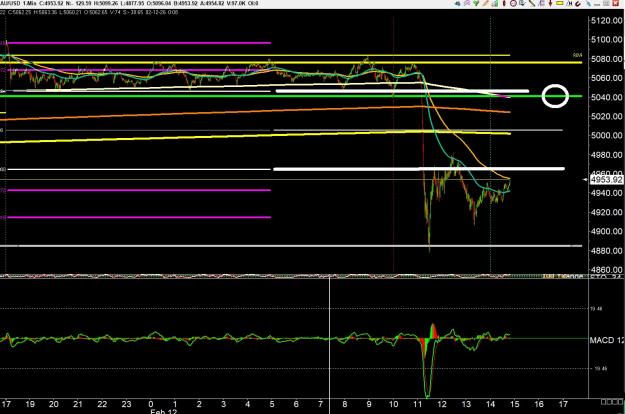
Task: Click the purple diagonal lines toolbar icon
Action: (x=467, y=3)
